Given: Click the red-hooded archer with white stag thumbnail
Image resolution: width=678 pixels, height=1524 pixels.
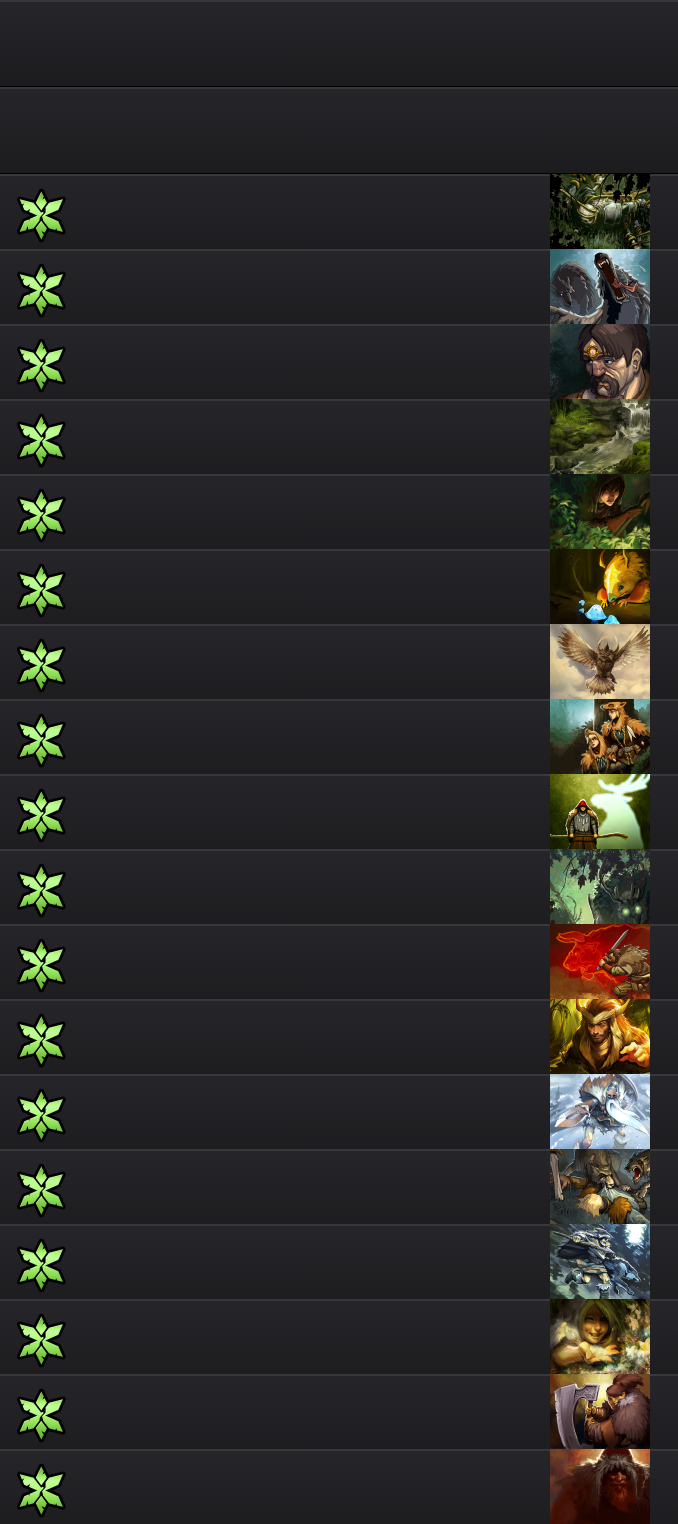Looking at the screenshot, I should [x=600, y=812].
